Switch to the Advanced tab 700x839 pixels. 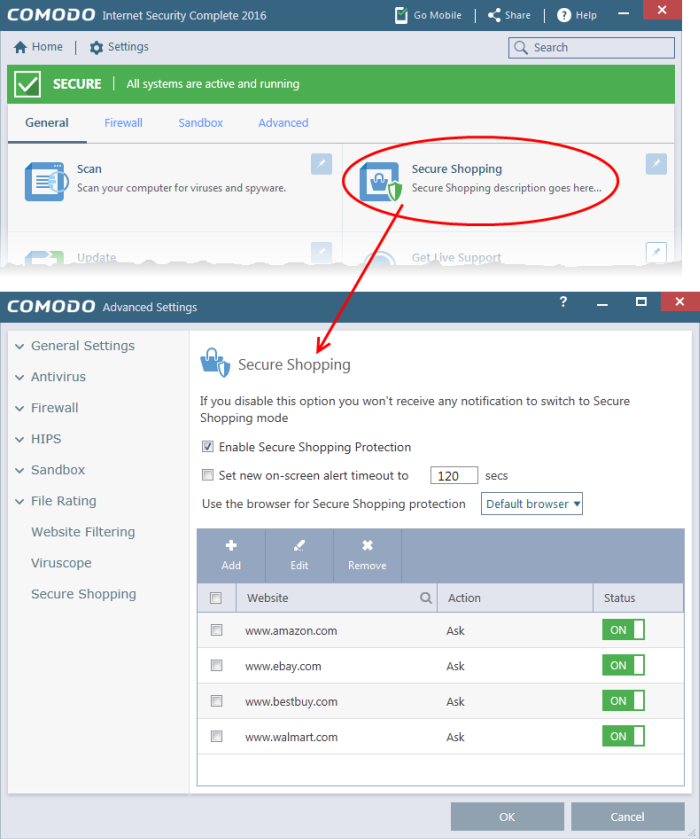tap(283, 123)
